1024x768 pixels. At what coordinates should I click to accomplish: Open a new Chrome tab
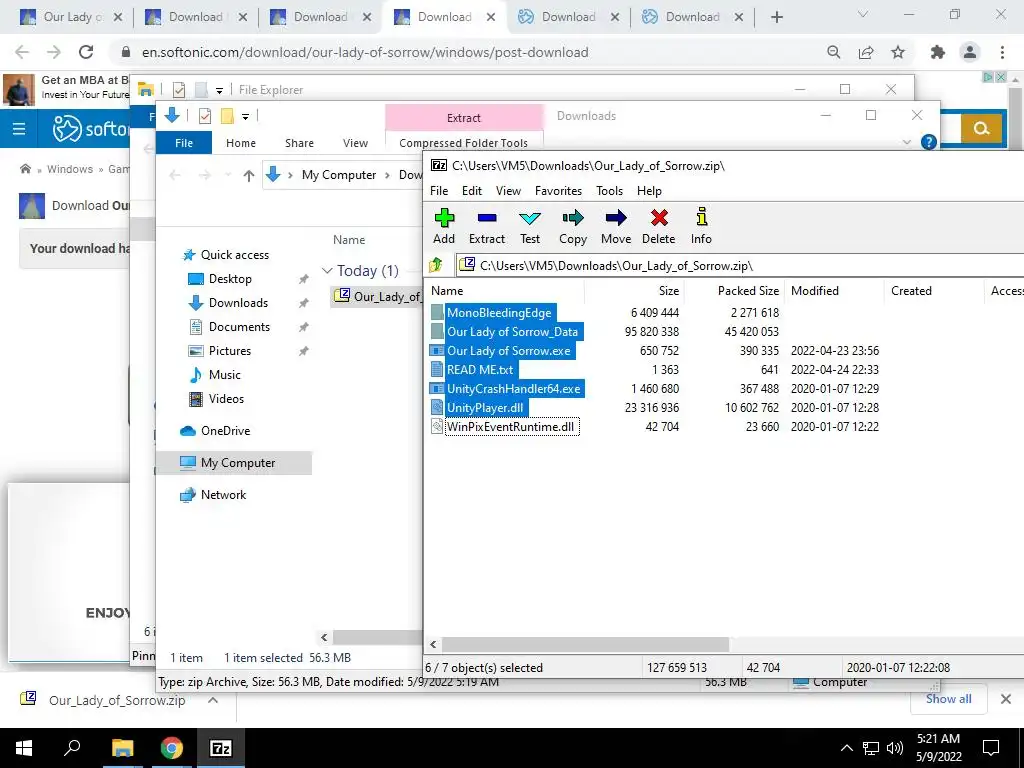point(776,17)
